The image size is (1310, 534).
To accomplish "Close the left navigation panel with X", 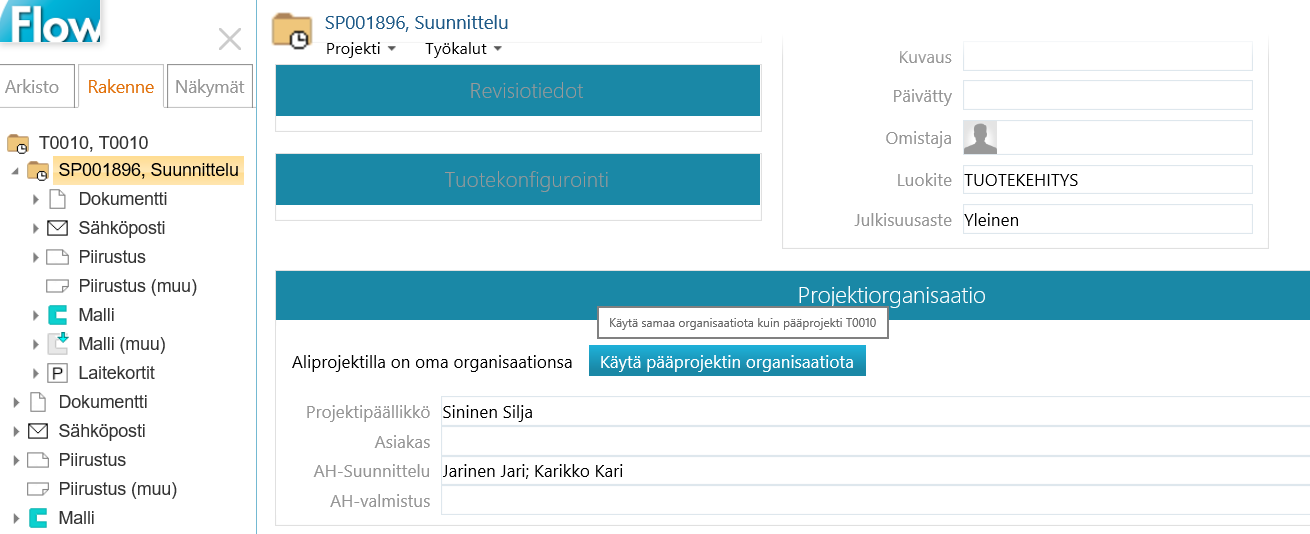I will point(230,40).
